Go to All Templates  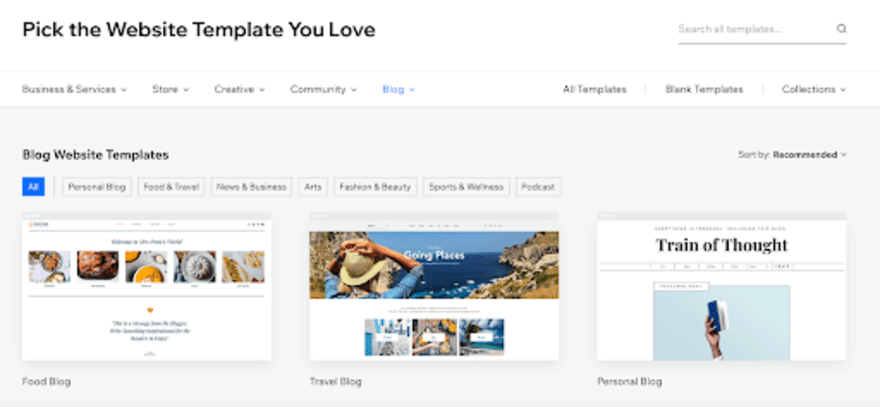[x=594, y=89]
